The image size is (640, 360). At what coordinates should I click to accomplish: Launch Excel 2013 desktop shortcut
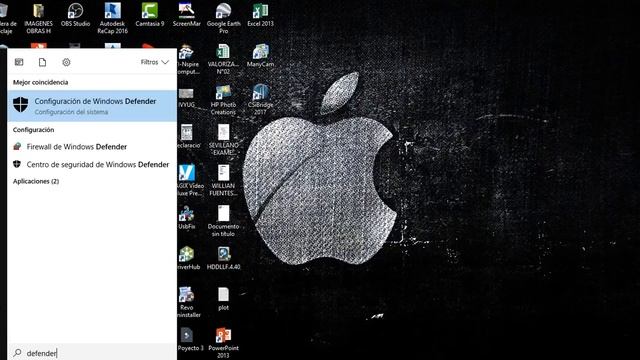tap(260, 15)
